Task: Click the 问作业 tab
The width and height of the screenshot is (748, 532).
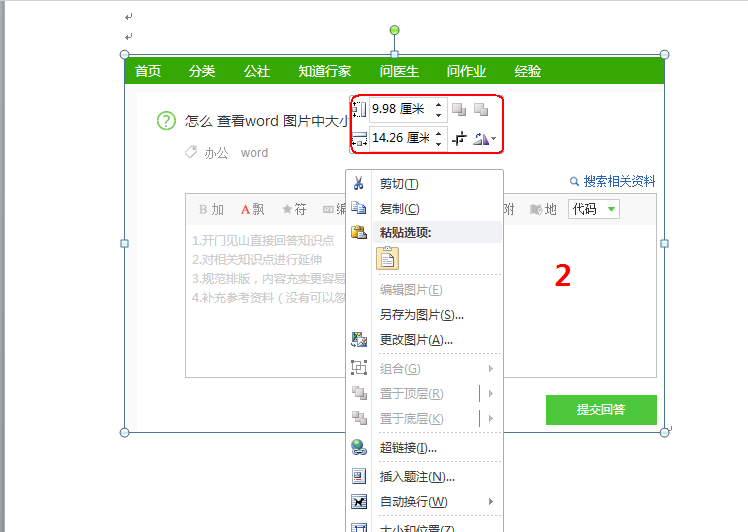Action: [466, 71]
